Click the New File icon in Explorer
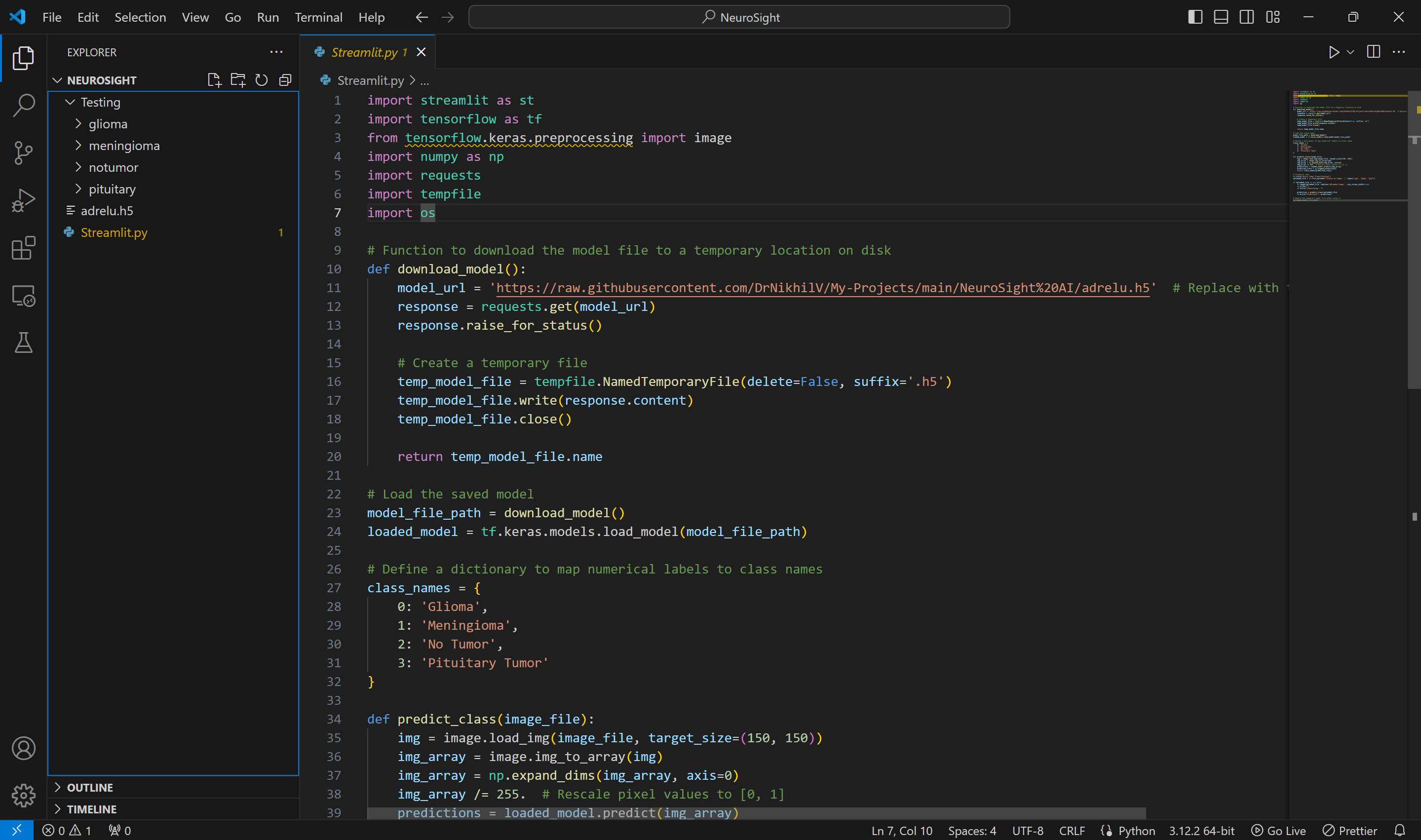This screenshot has width=1421, height=840. [x=214, y=80]
